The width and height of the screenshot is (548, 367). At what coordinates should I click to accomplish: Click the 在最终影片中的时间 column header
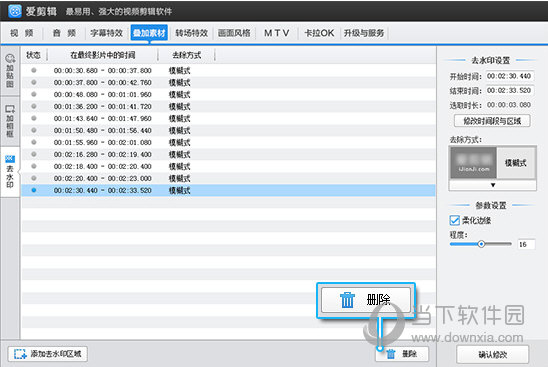click(102, 55)
